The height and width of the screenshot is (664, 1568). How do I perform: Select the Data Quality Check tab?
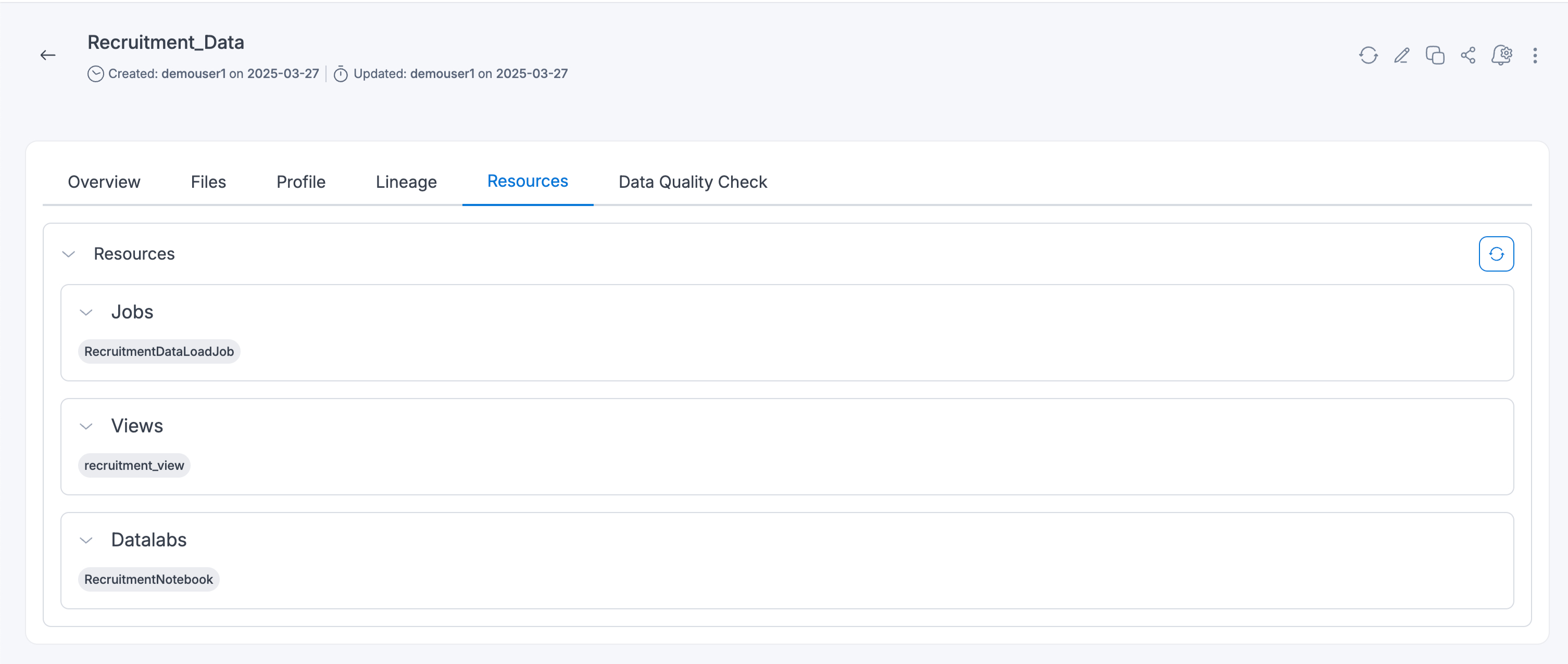click(693, 182)
